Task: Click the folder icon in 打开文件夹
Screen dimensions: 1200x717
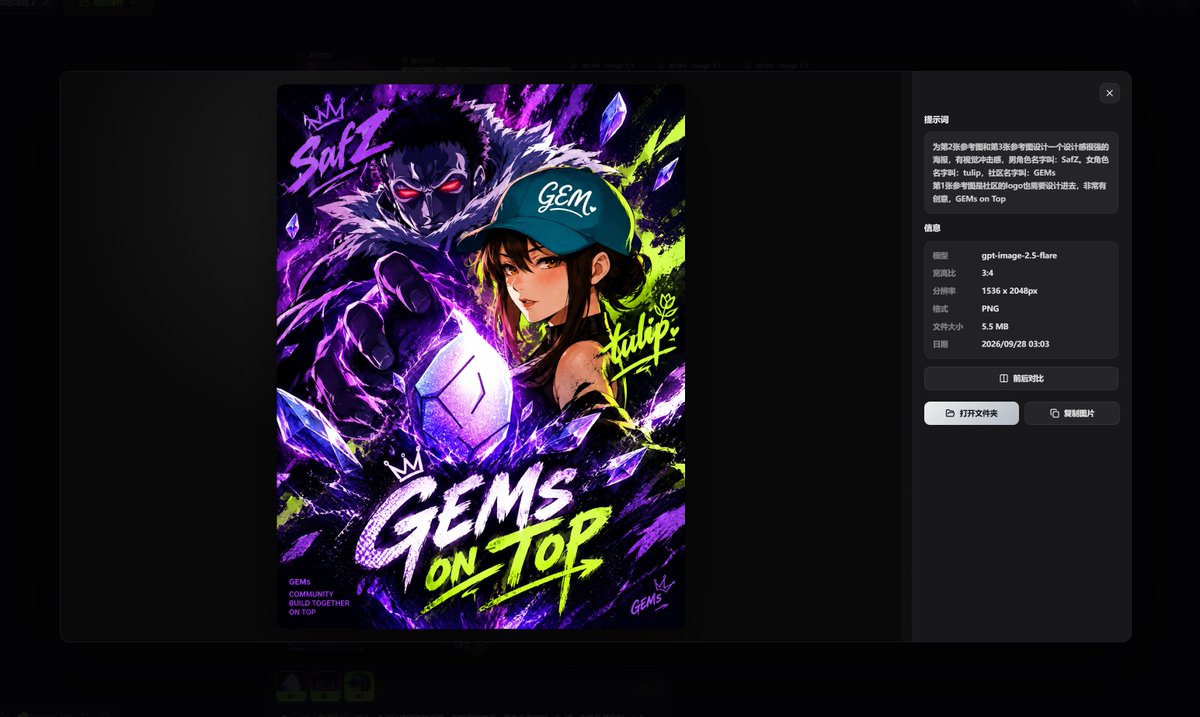Action: 950,413
